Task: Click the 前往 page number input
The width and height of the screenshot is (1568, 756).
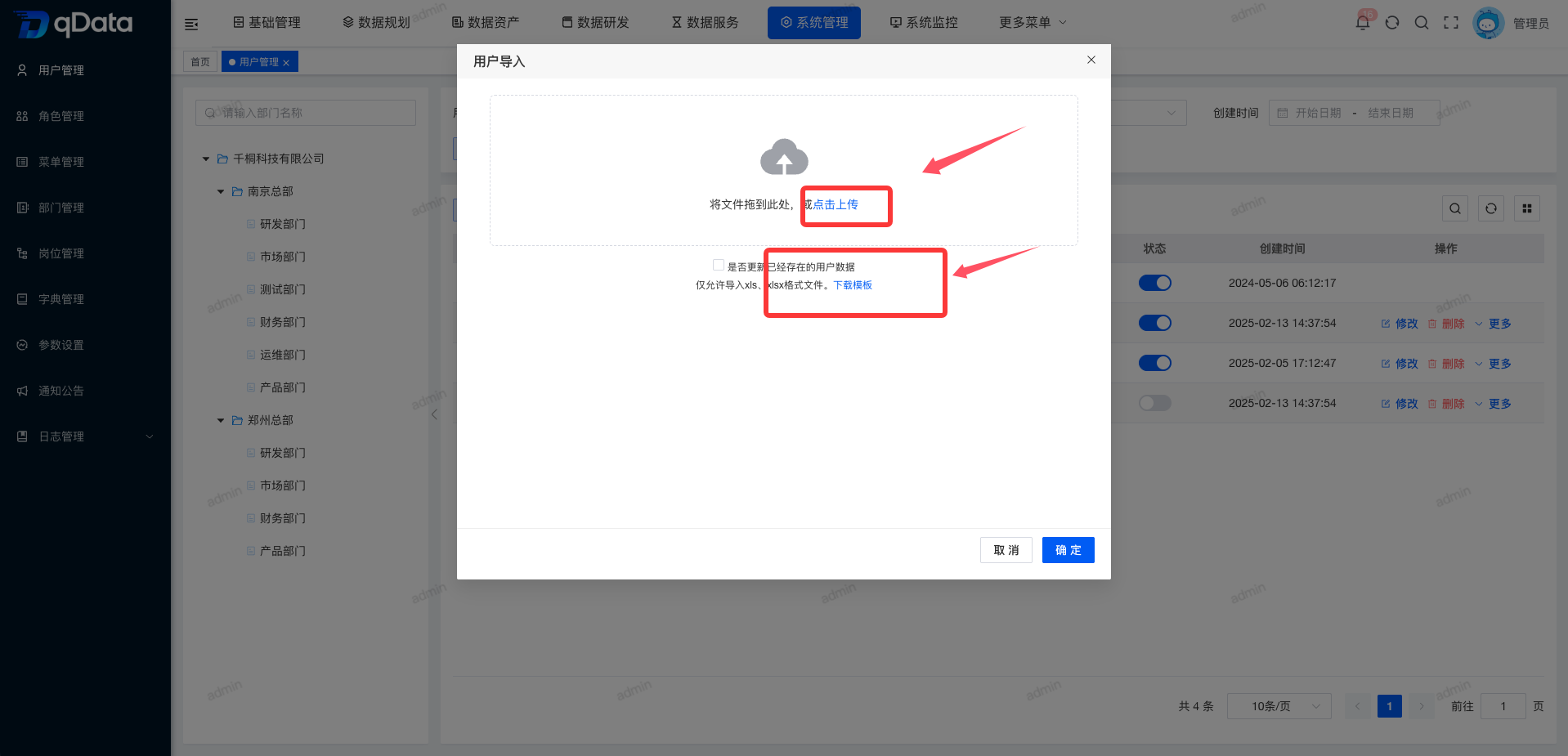Action: point(1503,706)
